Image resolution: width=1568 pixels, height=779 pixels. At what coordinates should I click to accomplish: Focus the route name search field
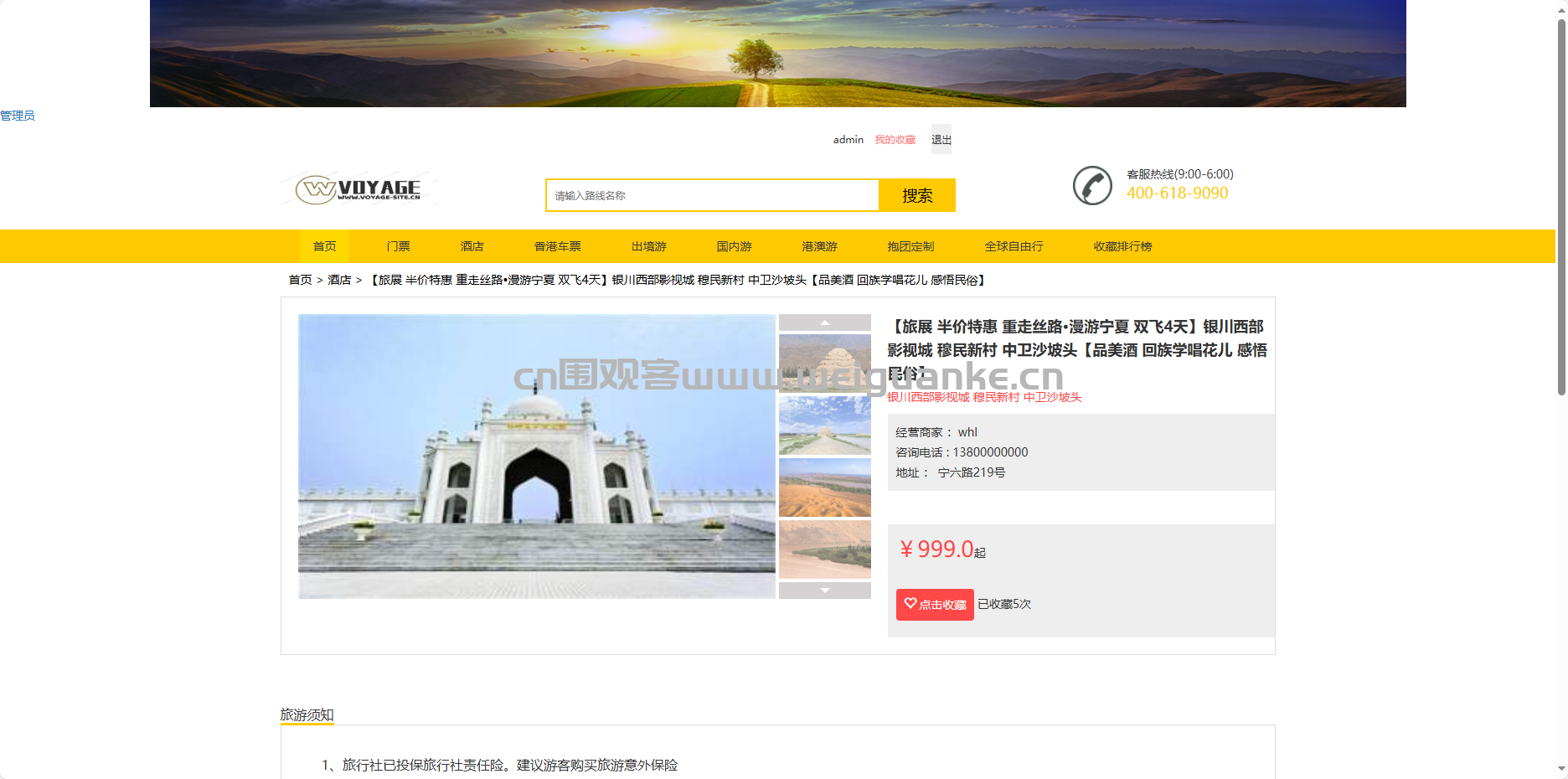coord(712,195)
